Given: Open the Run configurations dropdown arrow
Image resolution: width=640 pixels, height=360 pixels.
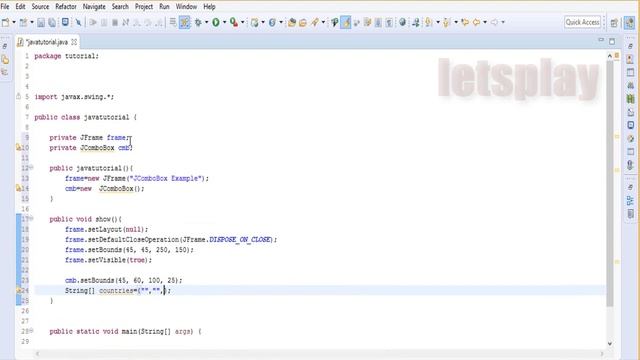Looking at the screenshot, I should coord(224,22).
